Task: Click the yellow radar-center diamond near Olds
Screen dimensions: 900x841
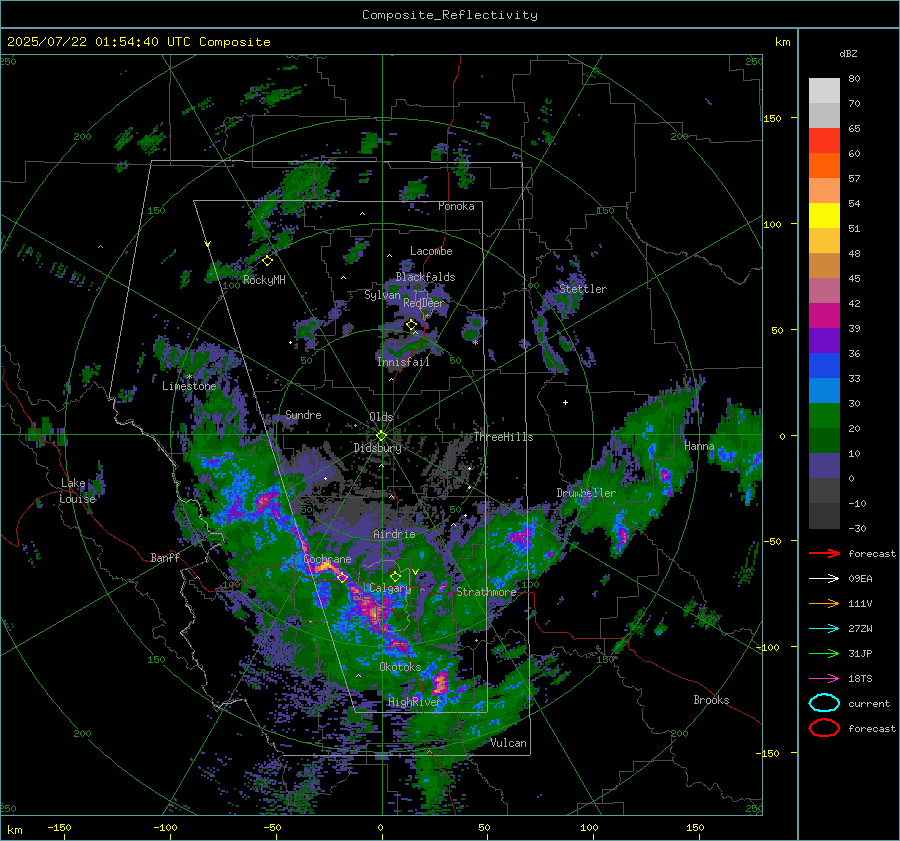Action: 381,435
